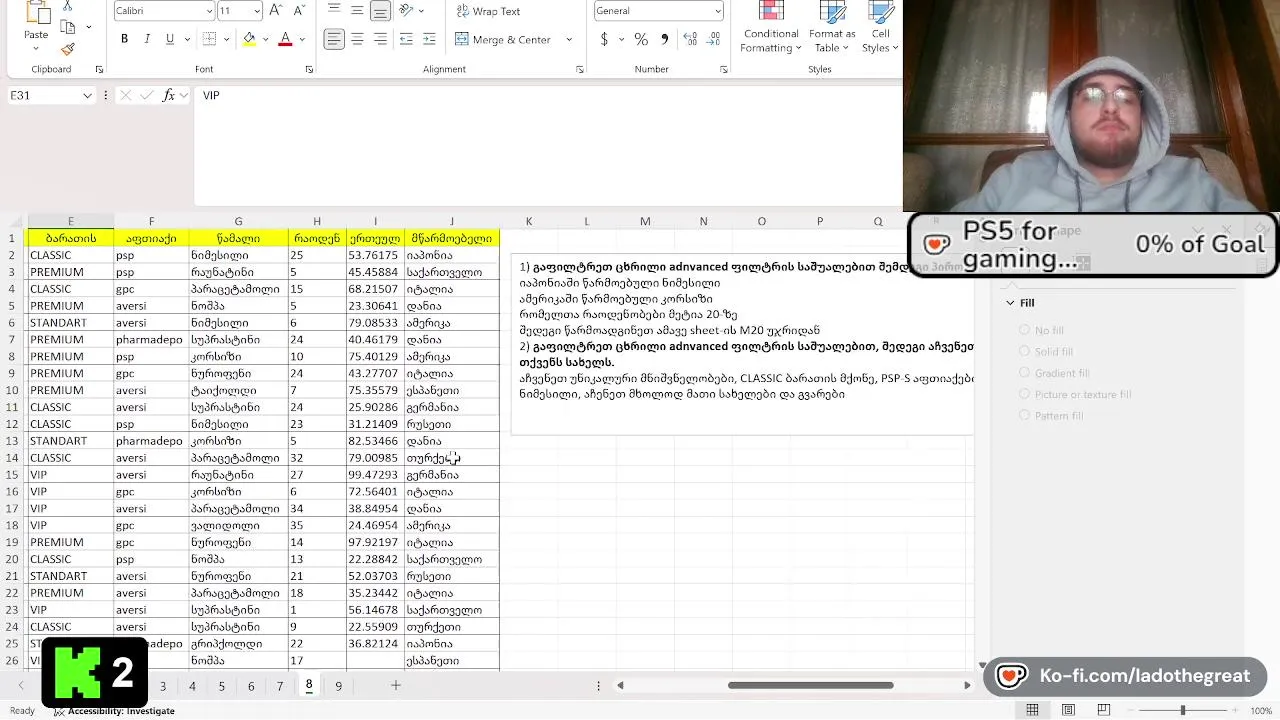
Task: Center text horizontally
Action: 357,39
